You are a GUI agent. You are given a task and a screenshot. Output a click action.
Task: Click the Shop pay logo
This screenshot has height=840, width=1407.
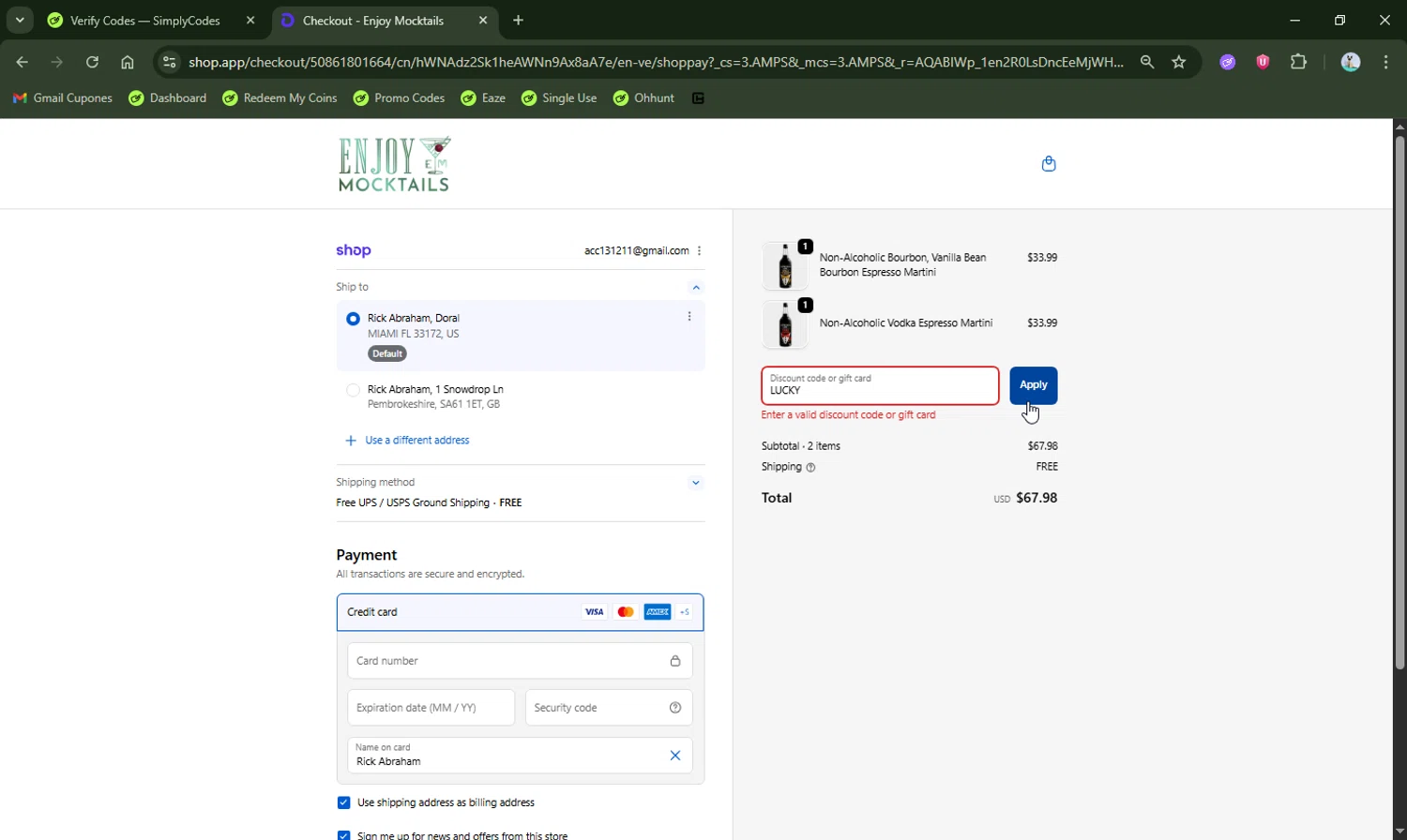tap(354, 250)
